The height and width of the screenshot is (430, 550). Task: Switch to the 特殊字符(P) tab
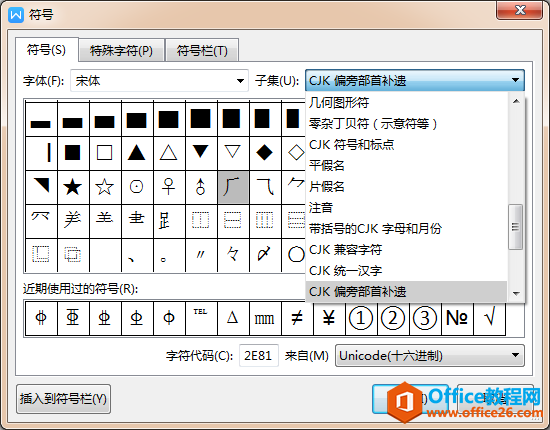[121, 51]
